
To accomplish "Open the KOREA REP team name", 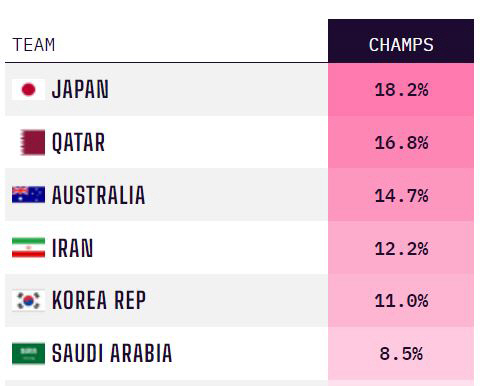I will coord(99,300).
